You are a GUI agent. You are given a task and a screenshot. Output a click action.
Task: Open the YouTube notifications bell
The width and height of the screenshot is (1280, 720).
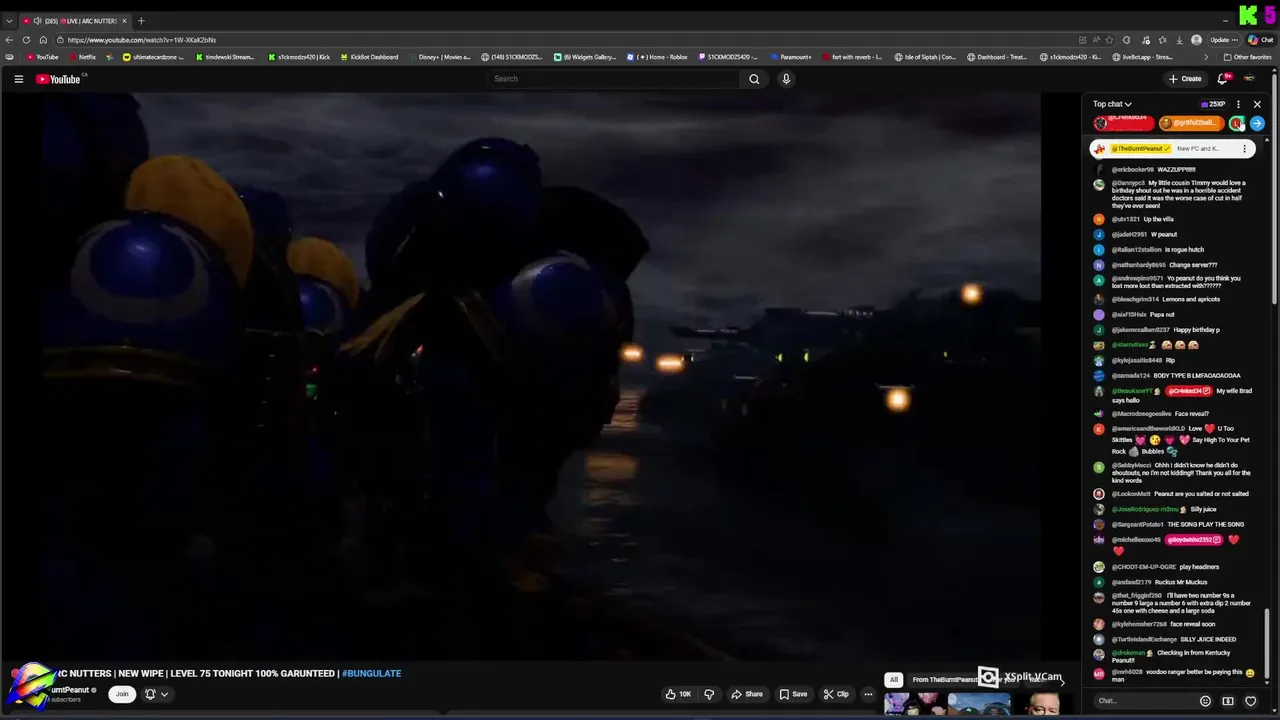pyautogui.click(x=1222, y=79)
